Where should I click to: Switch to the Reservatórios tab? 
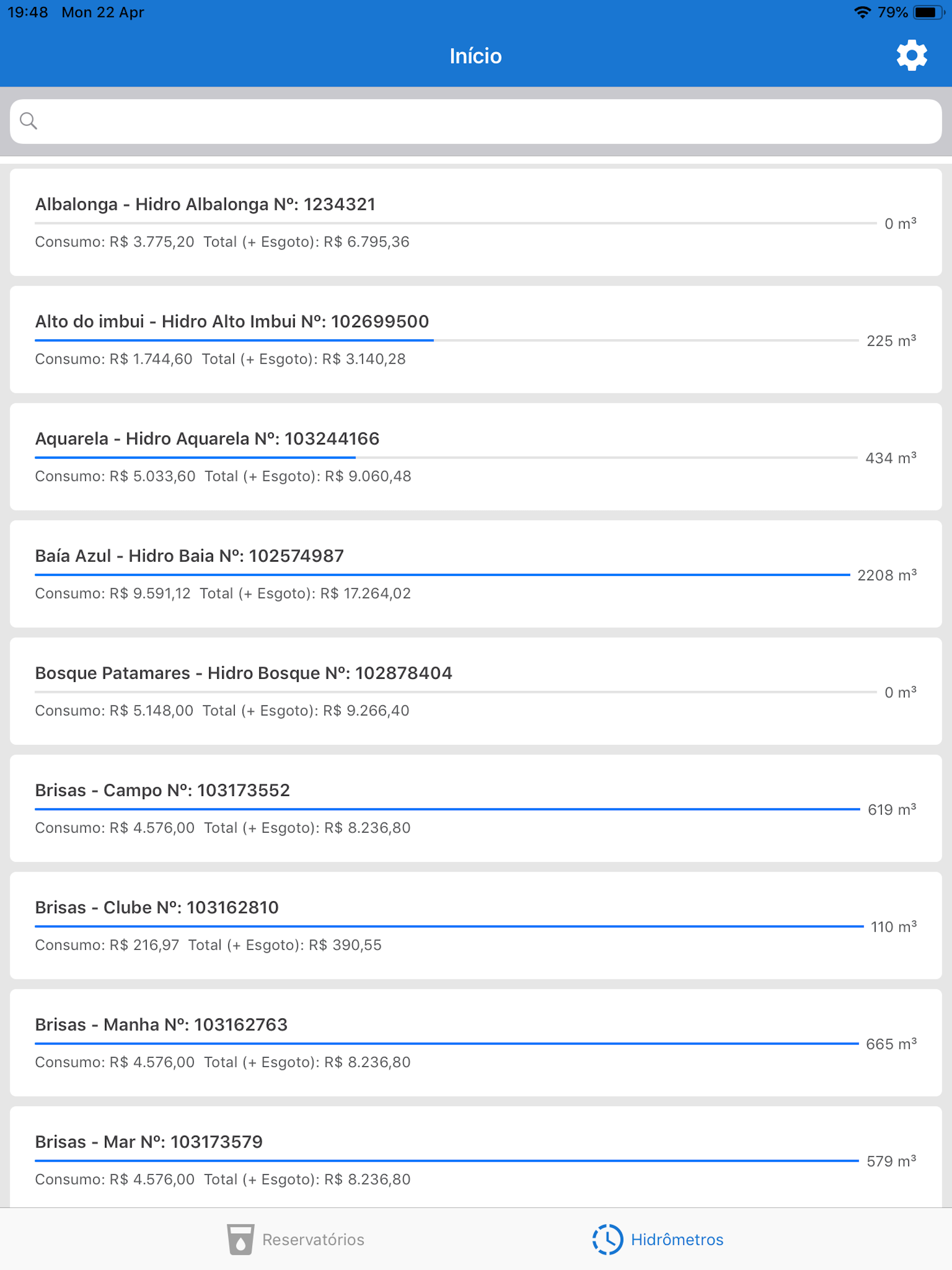(295, 1239)
